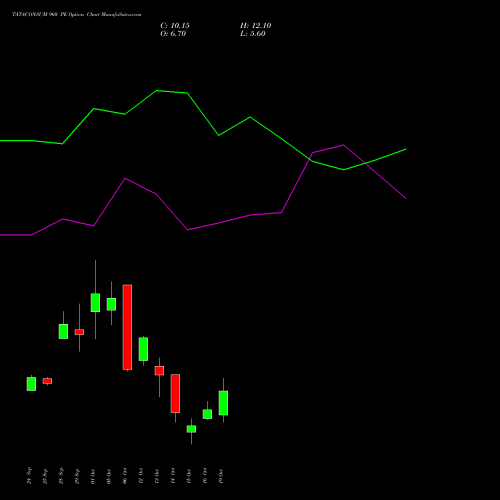Click the 28 Sep date label
The height and width of the screenshot is (500, 500).
[x=61, y=475]
